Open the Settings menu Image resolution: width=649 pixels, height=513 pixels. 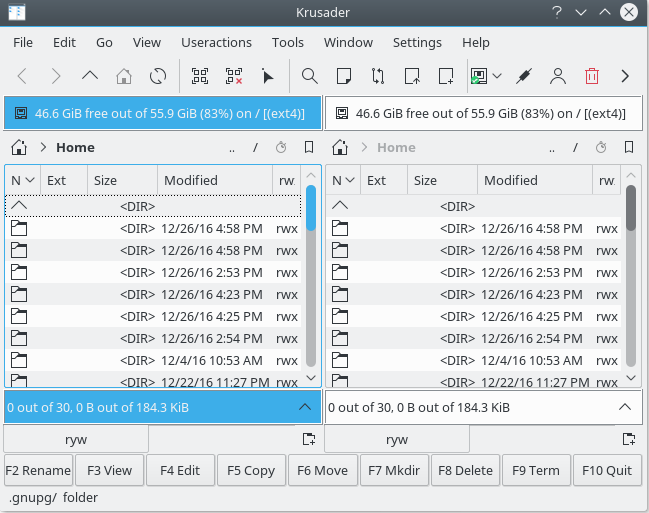tap(417, 42)
